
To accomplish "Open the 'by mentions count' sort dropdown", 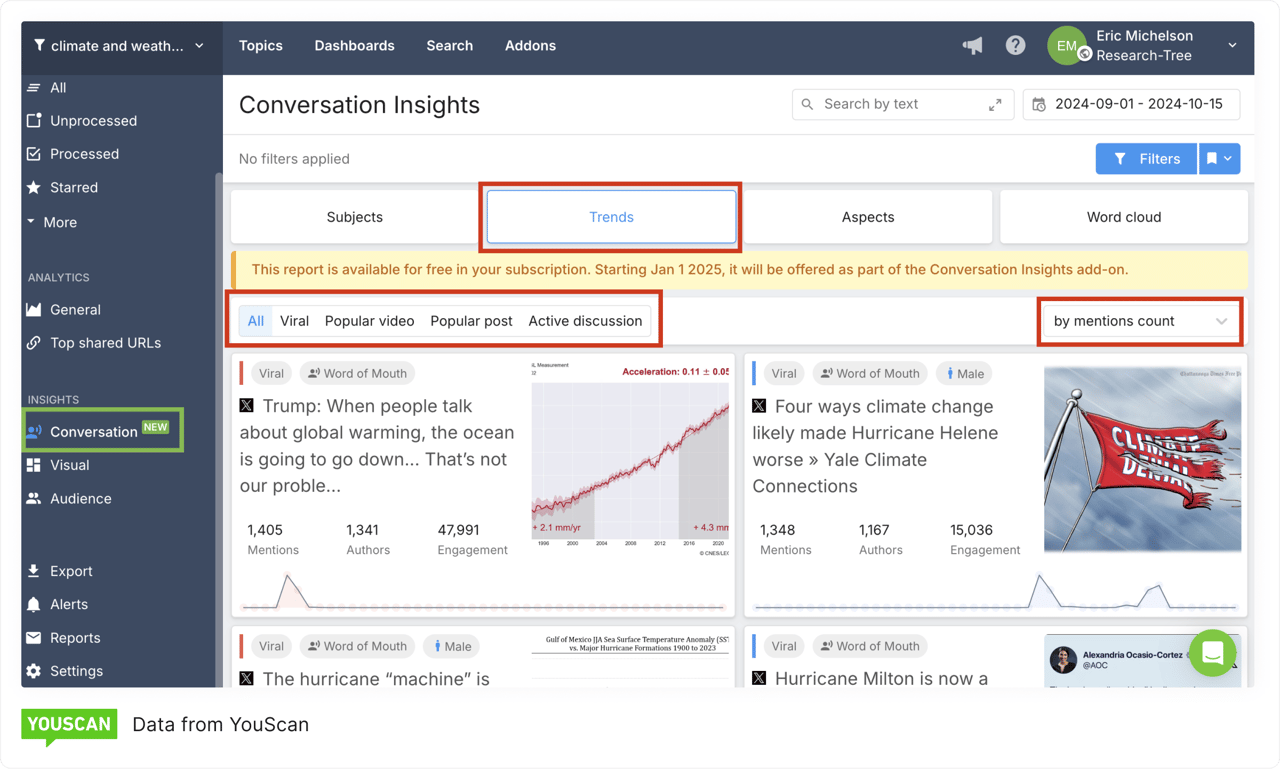I will (x=1140, y=321).
